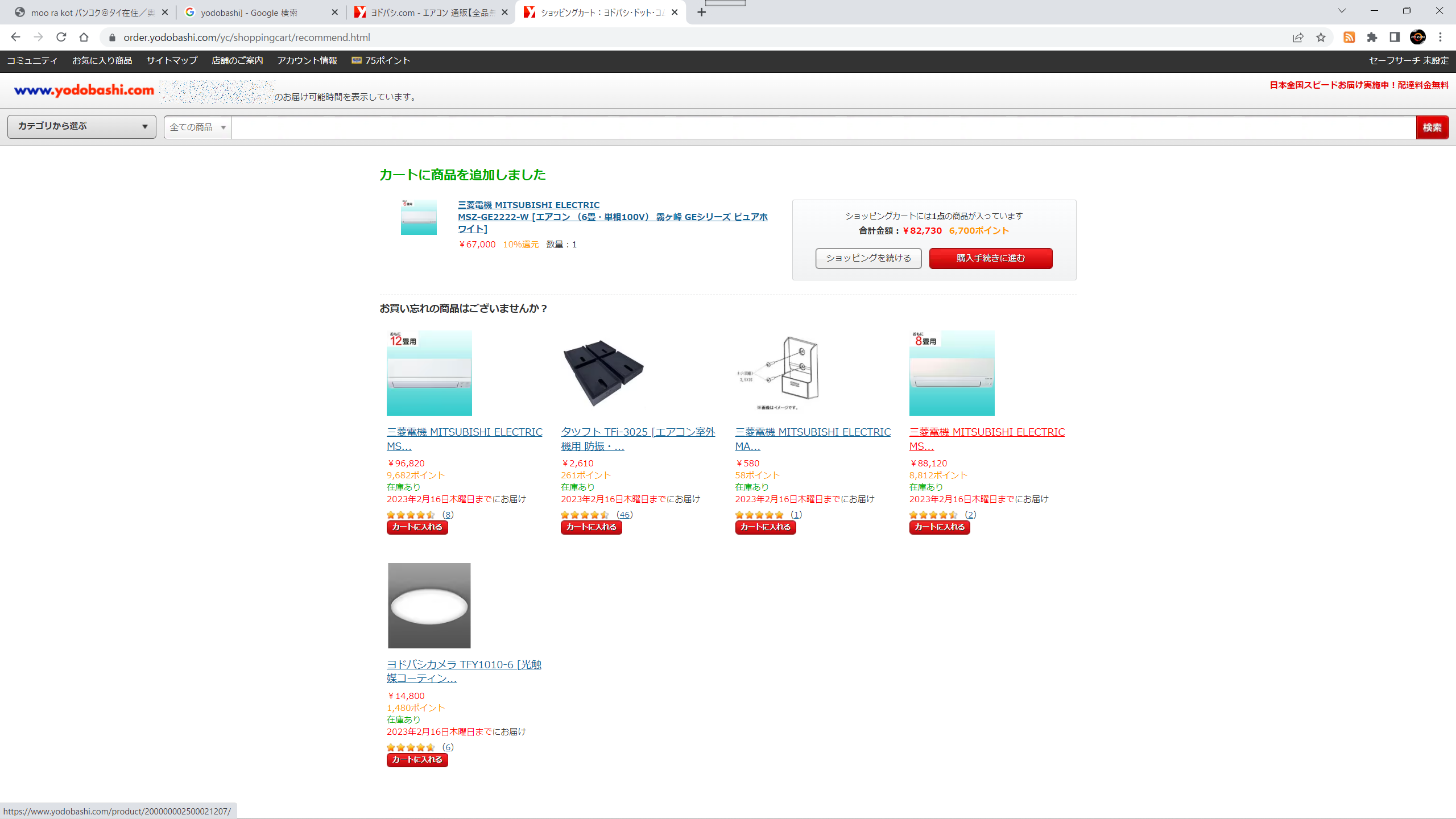Open 店舗のご案内 in the top bar
1456x819 pixels.
[x=237, y=61]
